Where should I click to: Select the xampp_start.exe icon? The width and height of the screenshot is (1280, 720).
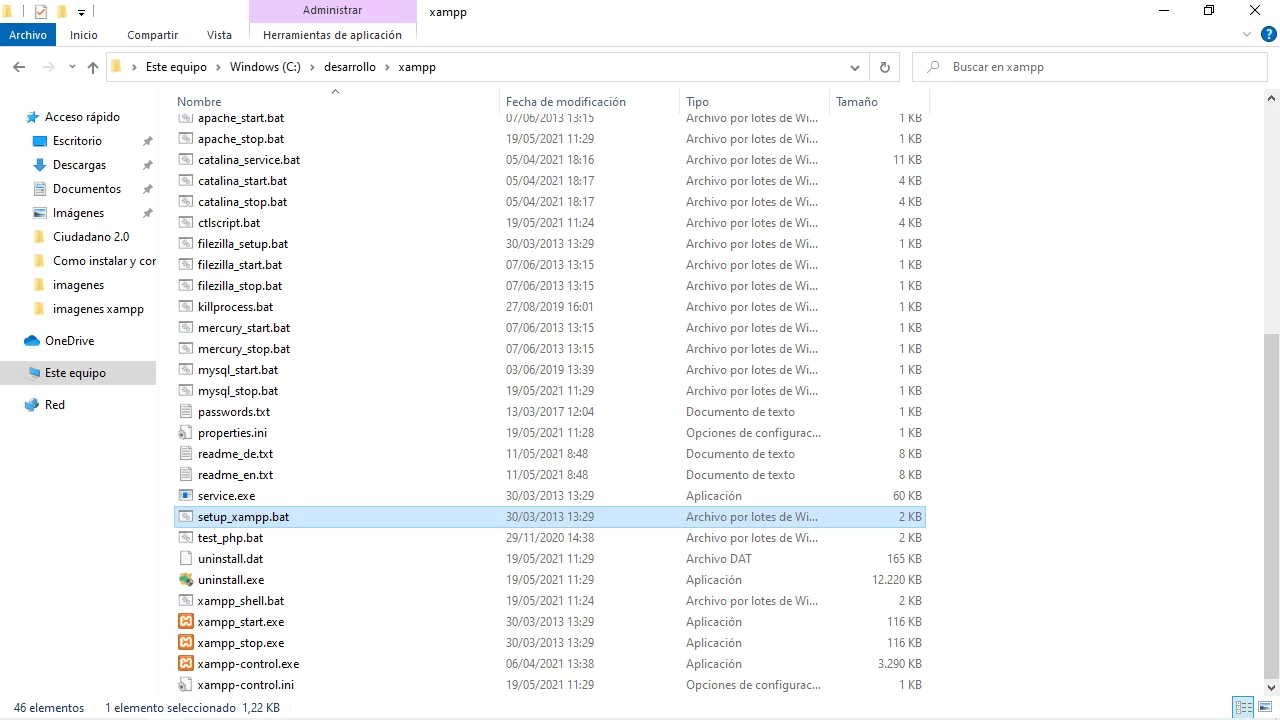185,622
